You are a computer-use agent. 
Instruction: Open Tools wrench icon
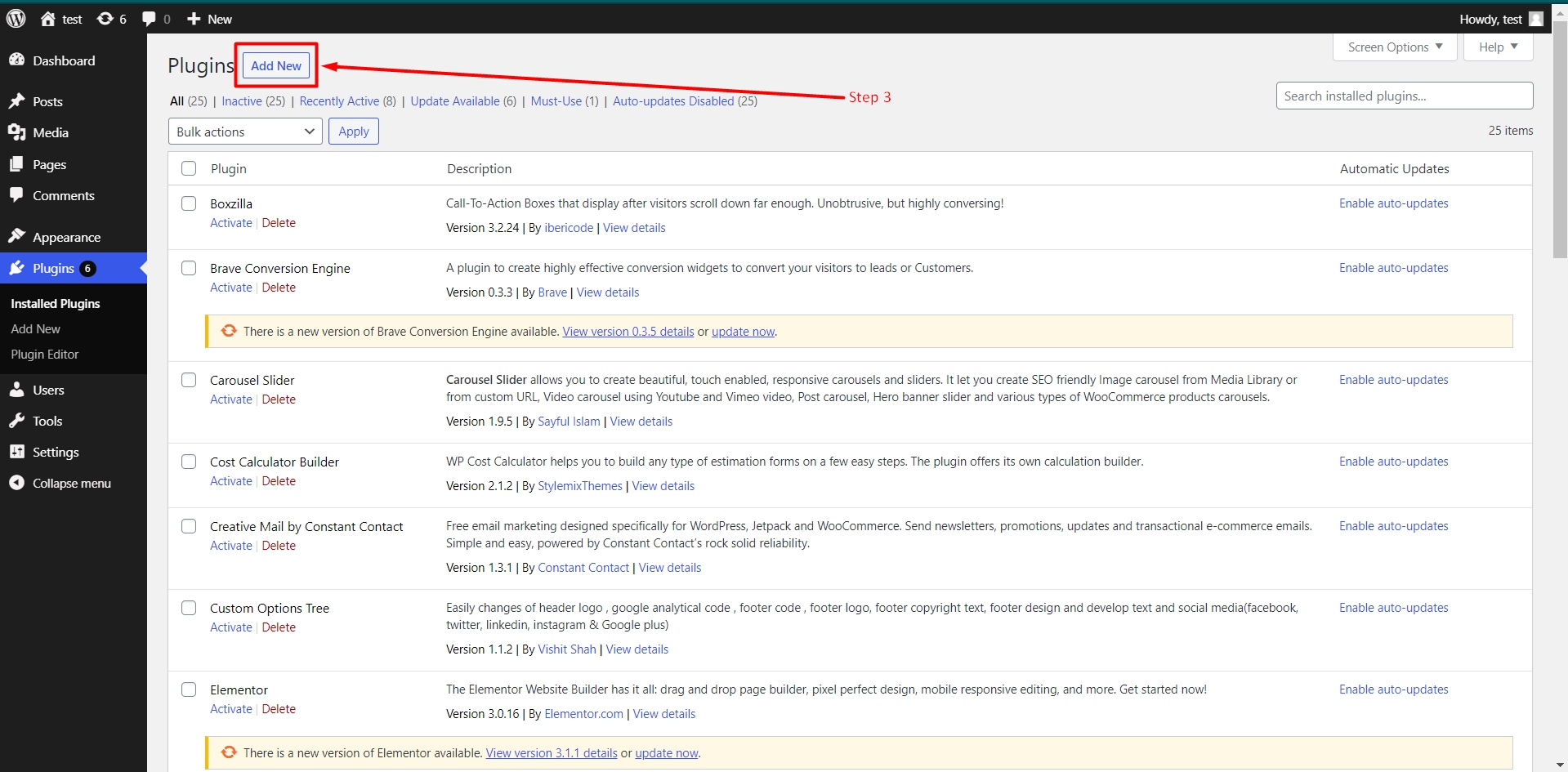point(16,421)
